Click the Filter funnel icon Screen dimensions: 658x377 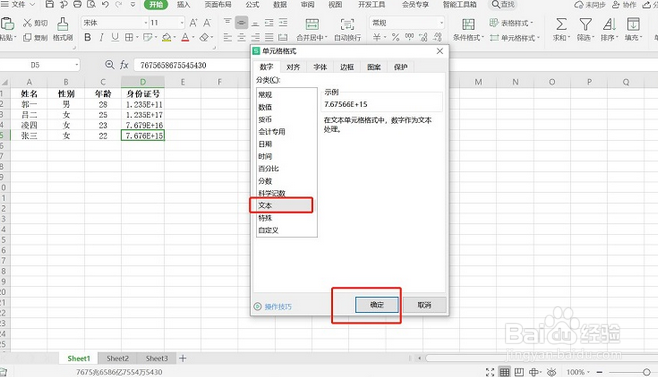[x=585, y=24]
